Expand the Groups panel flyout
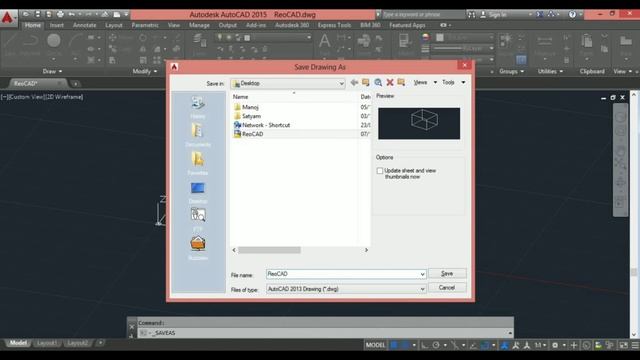The image size is (640, 360). [x=511, y=71]
